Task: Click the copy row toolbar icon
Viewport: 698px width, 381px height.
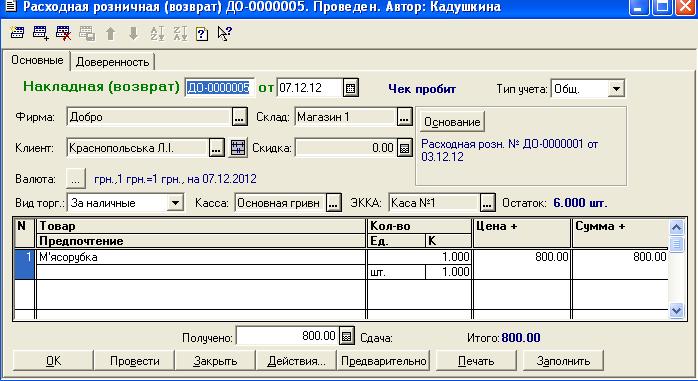Action: 87,33
